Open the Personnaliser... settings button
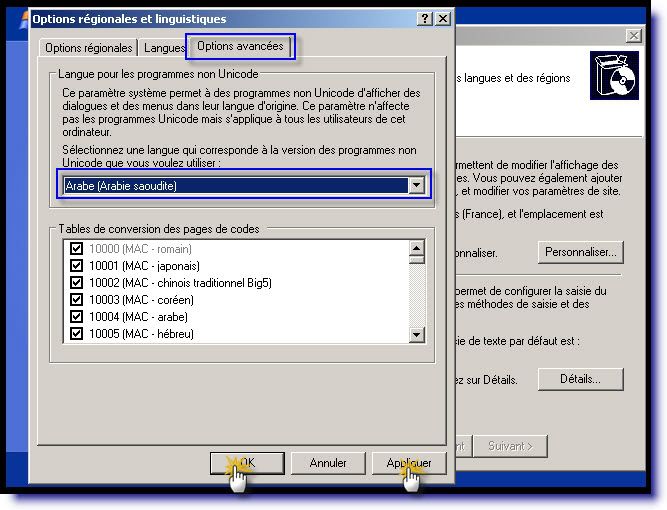 point(580,252)
